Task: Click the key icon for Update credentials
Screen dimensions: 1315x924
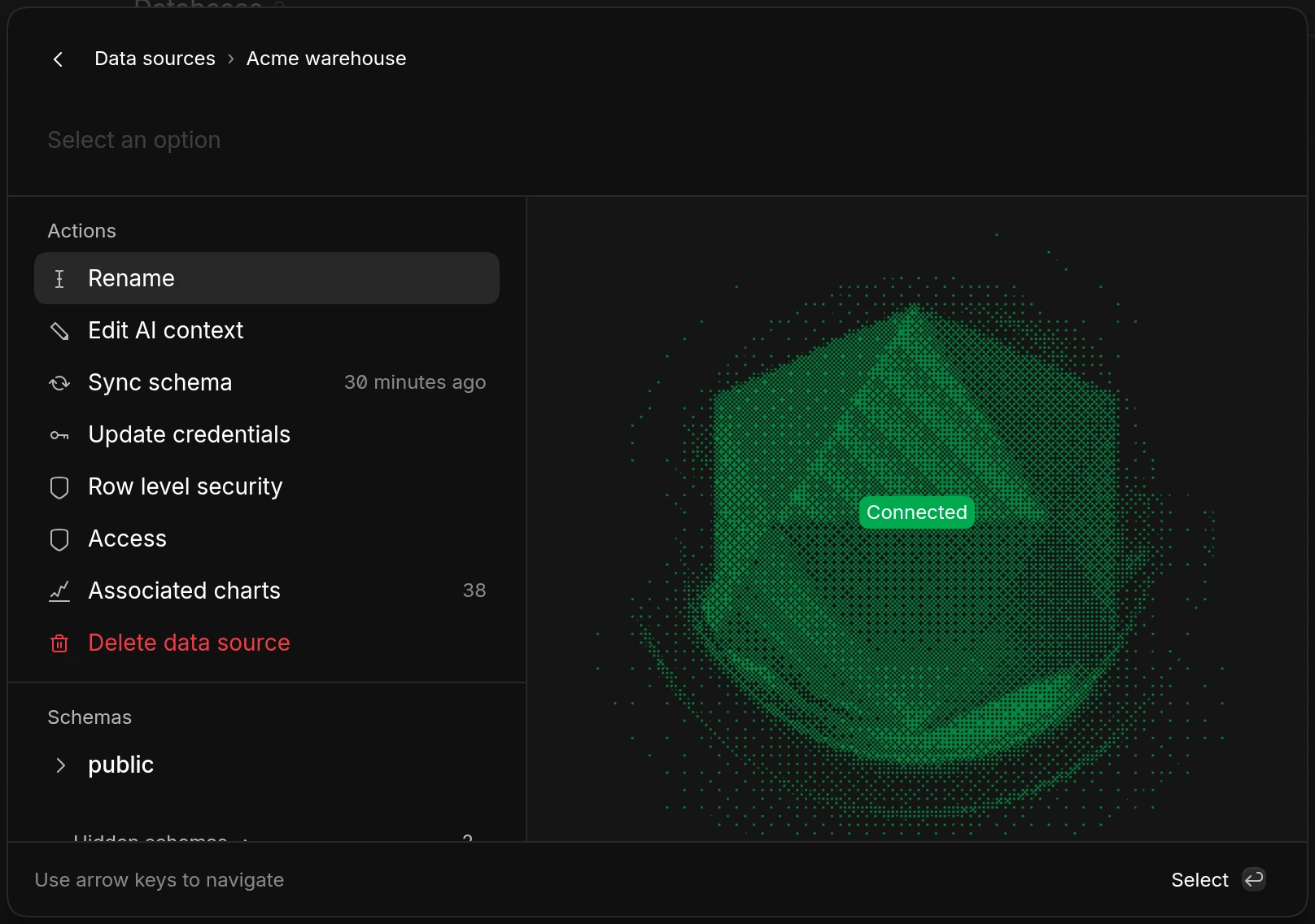Action: [x=59, y=435]
